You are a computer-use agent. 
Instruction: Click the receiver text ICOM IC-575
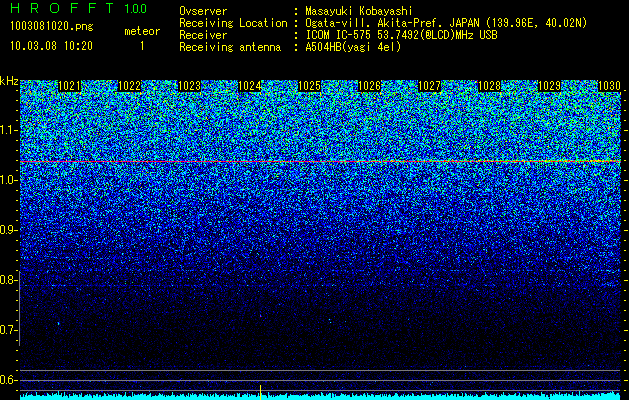(x=340, y=35)
